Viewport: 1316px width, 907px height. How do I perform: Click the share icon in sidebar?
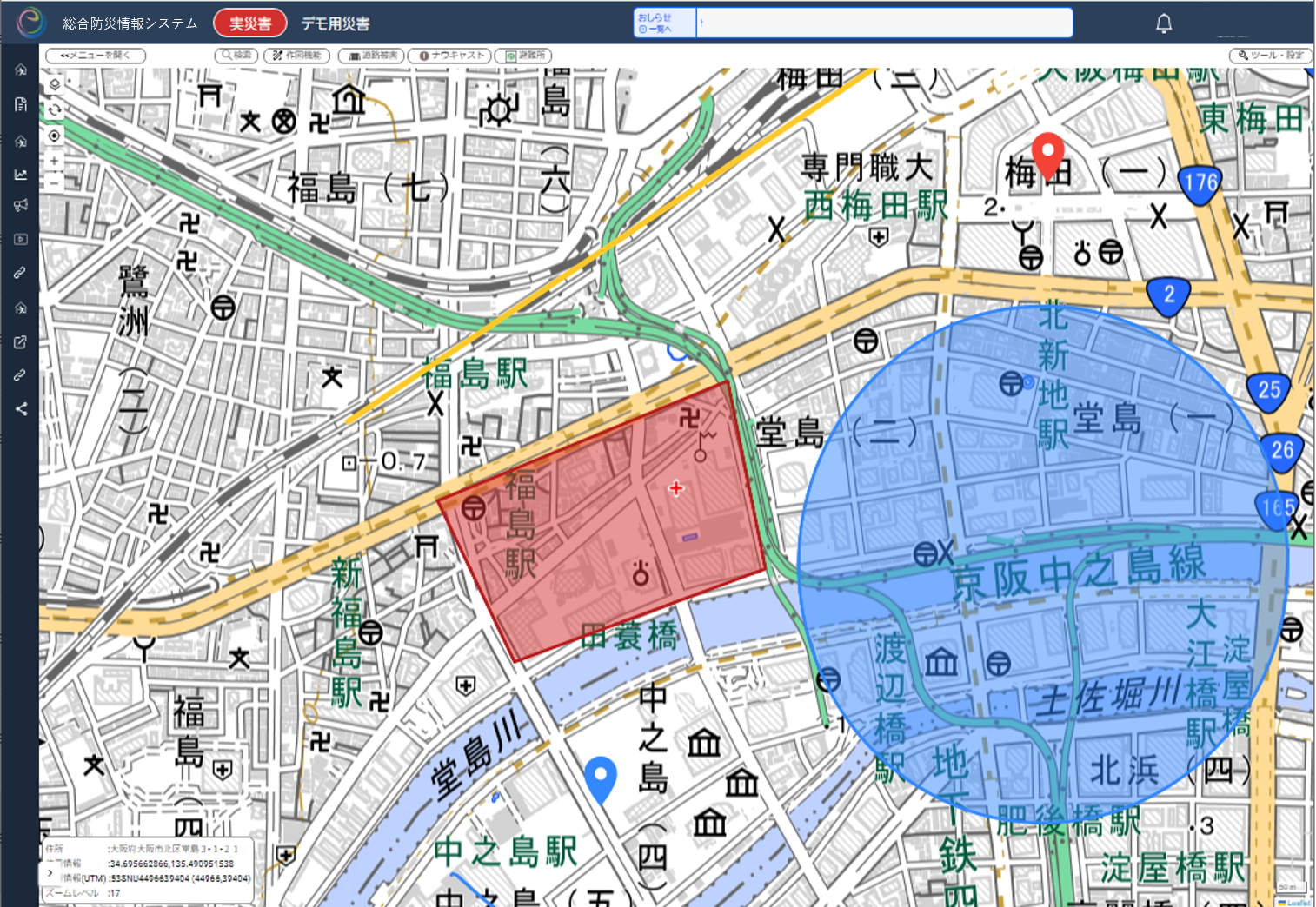tap(21, 408)
